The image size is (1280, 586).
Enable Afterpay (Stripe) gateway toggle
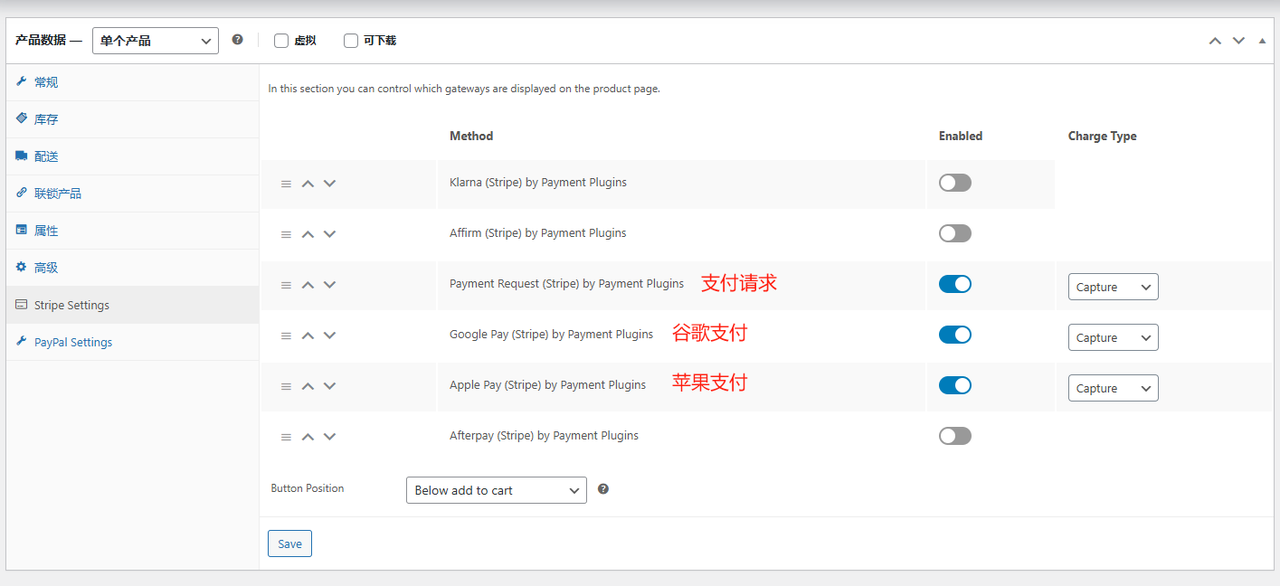[955, 436]
